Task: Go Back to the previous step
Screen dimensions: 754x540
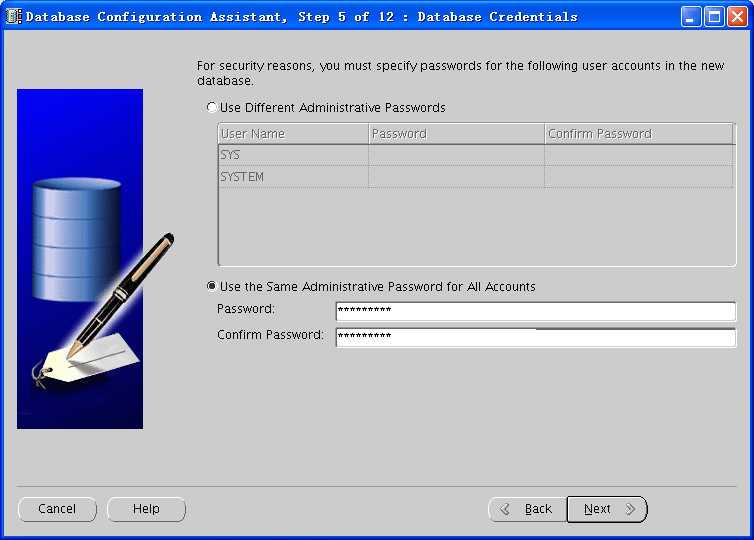Action: tap(528, 509)
